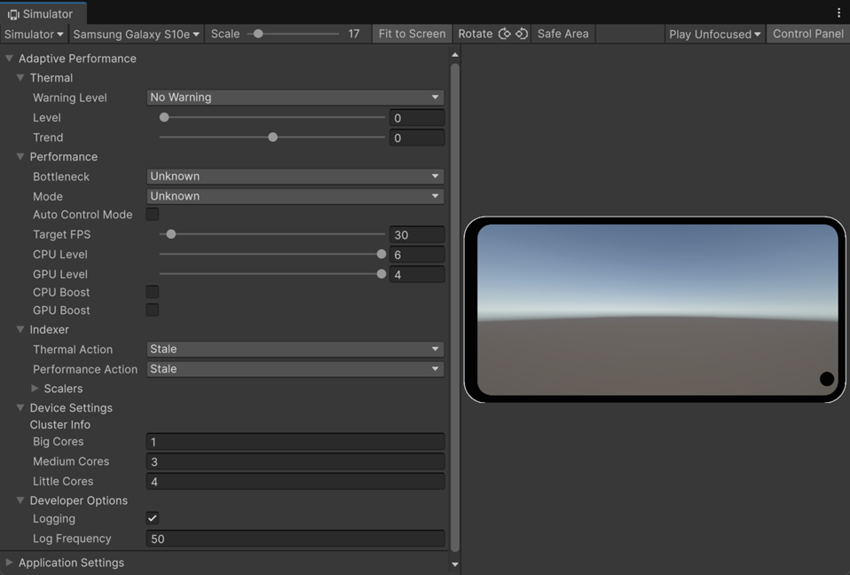Enable the CPU Boost checkbox
Image resolution: width=850 pixels, height=575 pixels.
coord(153,292)
